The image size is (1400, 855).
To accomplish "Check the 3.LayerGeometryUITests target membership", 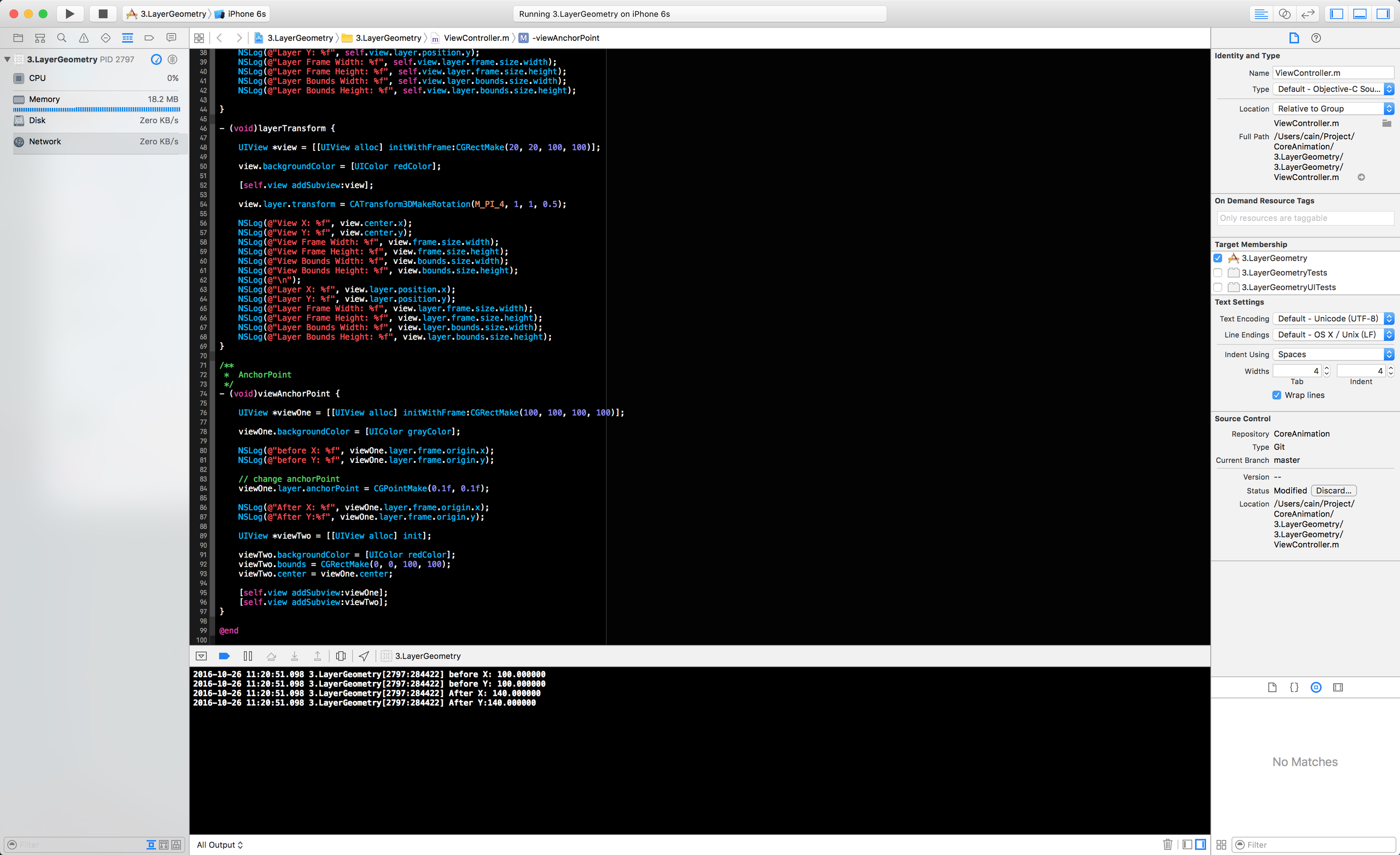I will [x=1218, y=287].
